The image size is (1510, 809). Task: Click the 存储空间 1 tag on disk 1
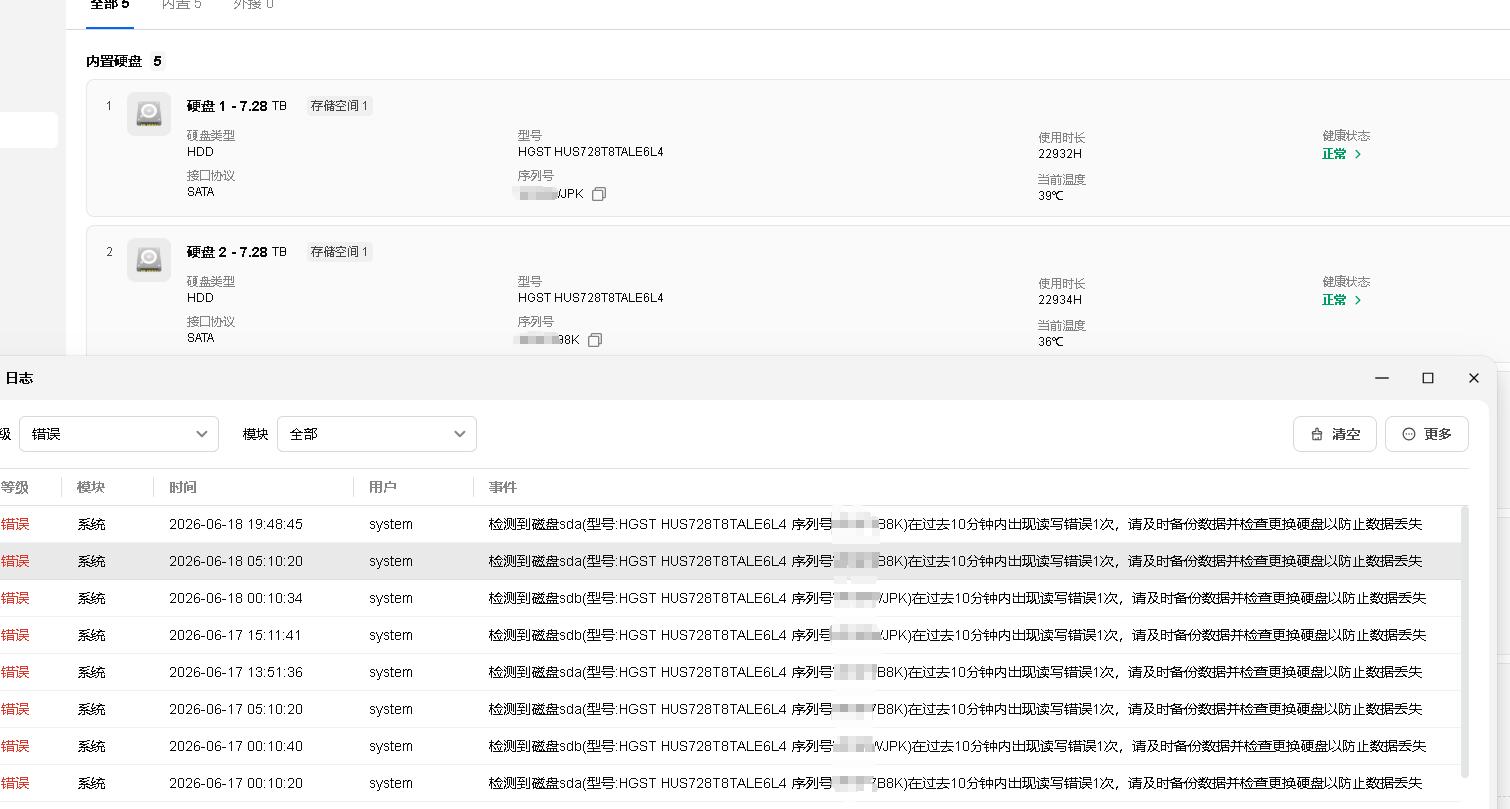[x=340, y=106]
